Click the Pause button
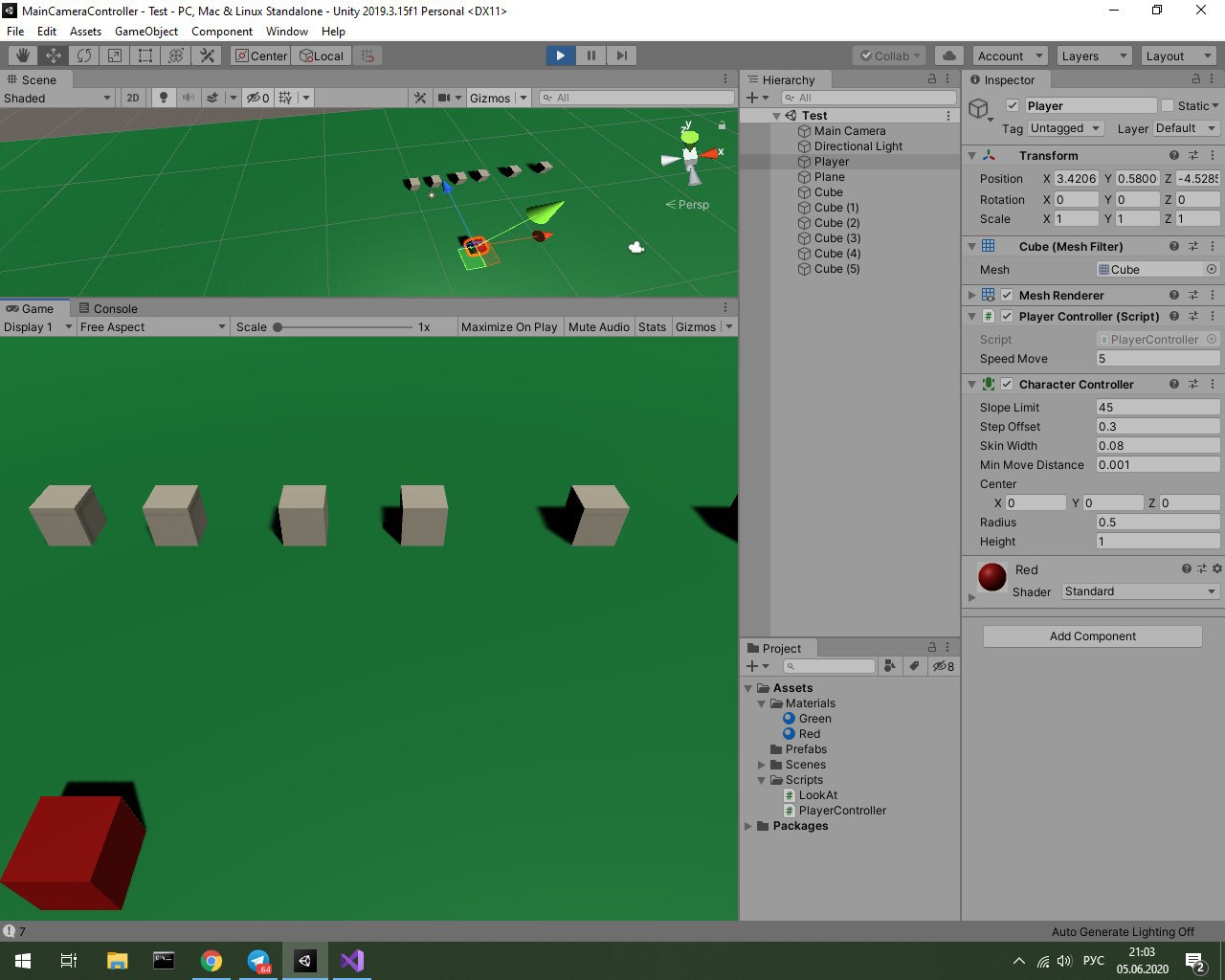Viewport: 1225px width, 980px height. tap(591, 56)
